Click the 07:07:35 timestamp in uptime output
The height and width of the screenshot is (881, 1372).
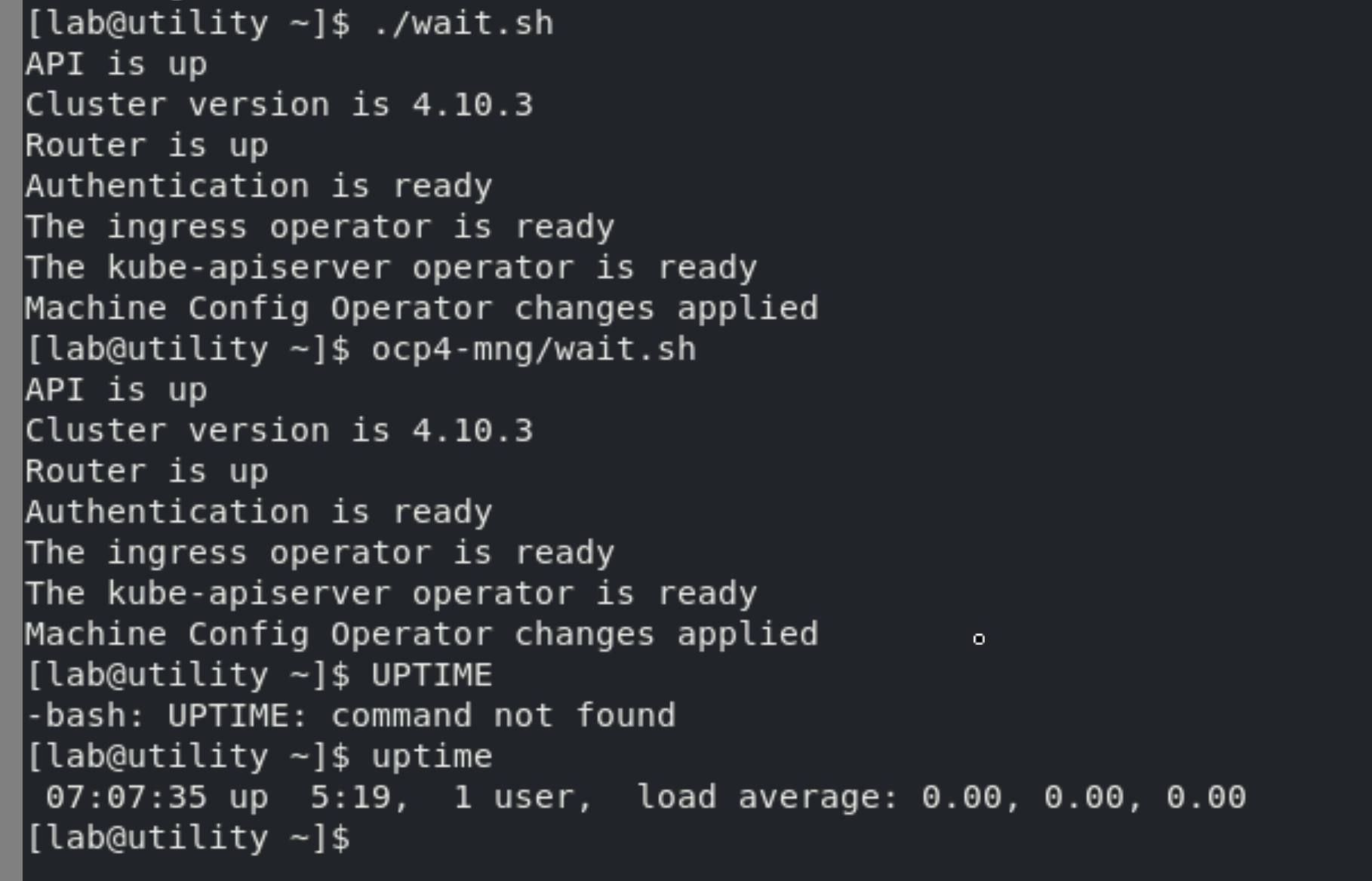(125, 797)
